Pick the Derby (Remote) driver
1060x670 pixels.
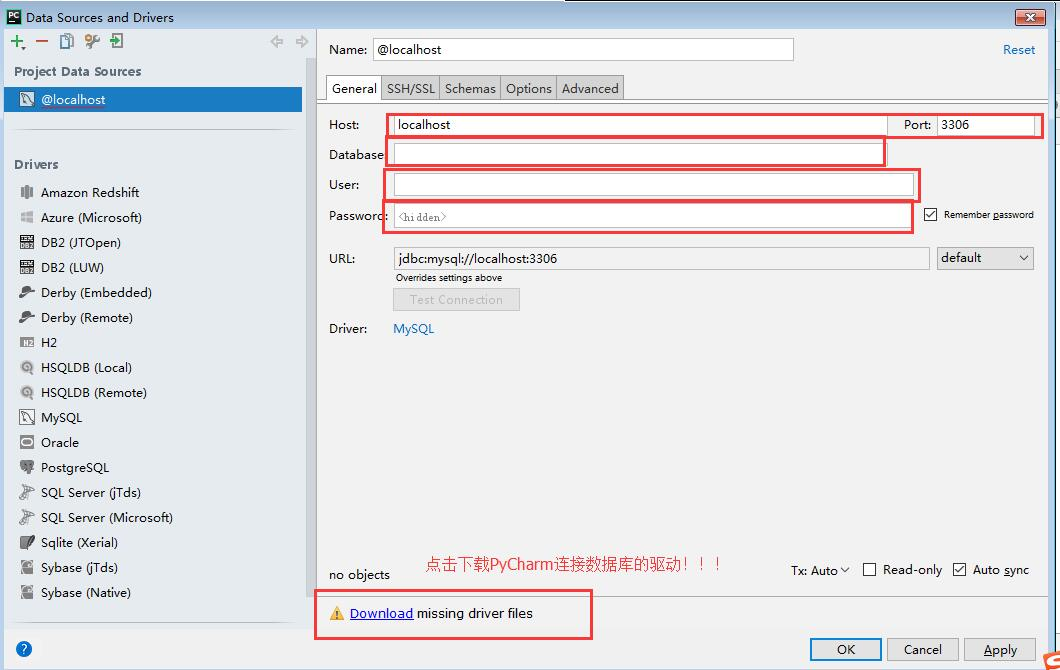coord(87,318)
